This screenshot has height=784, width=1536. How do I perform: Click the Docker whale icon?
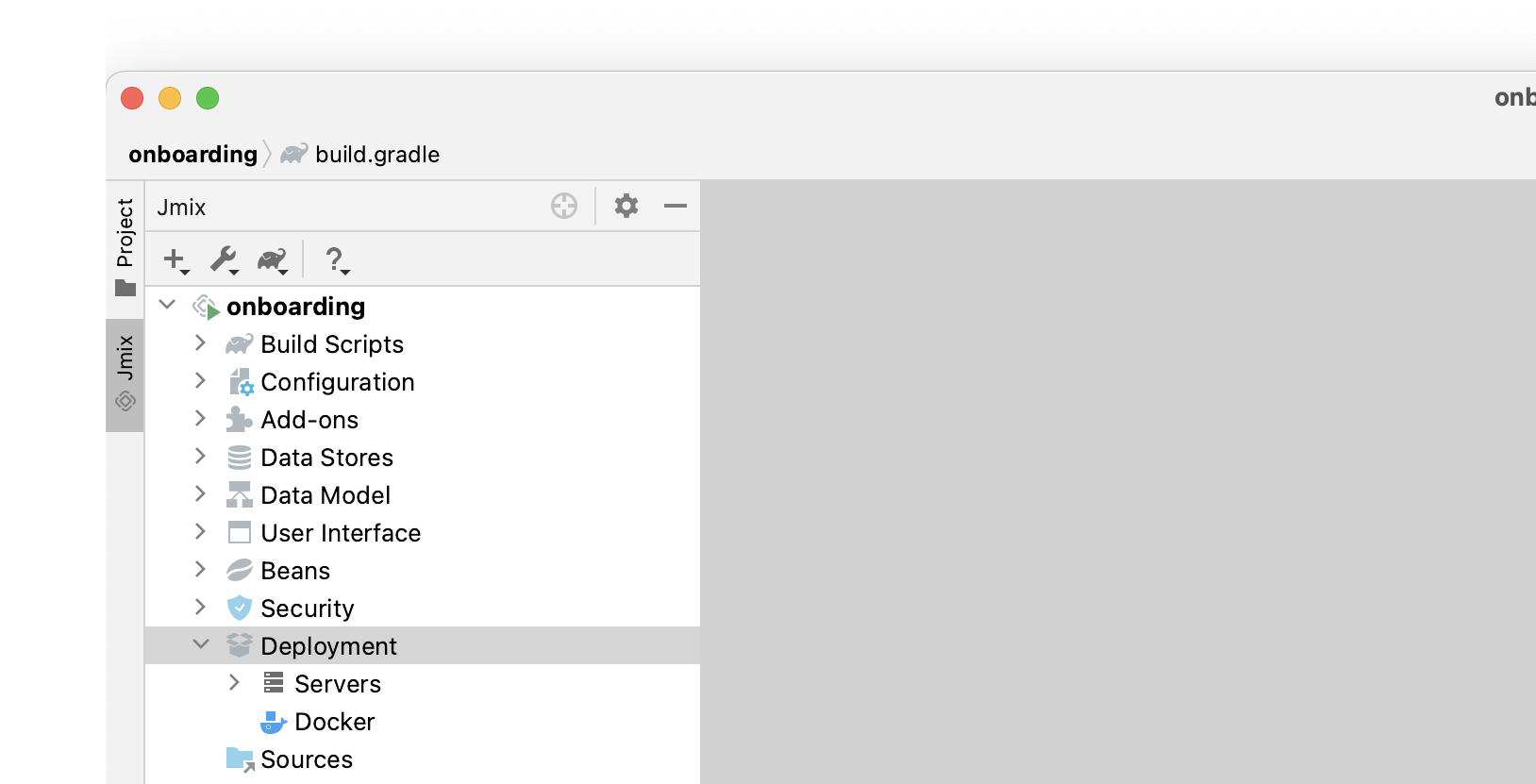[273, 722]
